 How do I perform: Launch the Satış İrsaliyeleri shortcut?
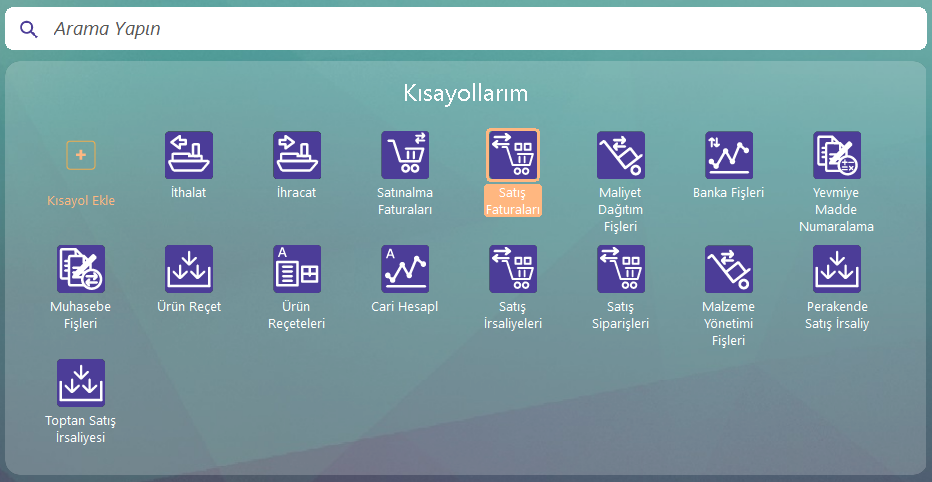point(513,269)
